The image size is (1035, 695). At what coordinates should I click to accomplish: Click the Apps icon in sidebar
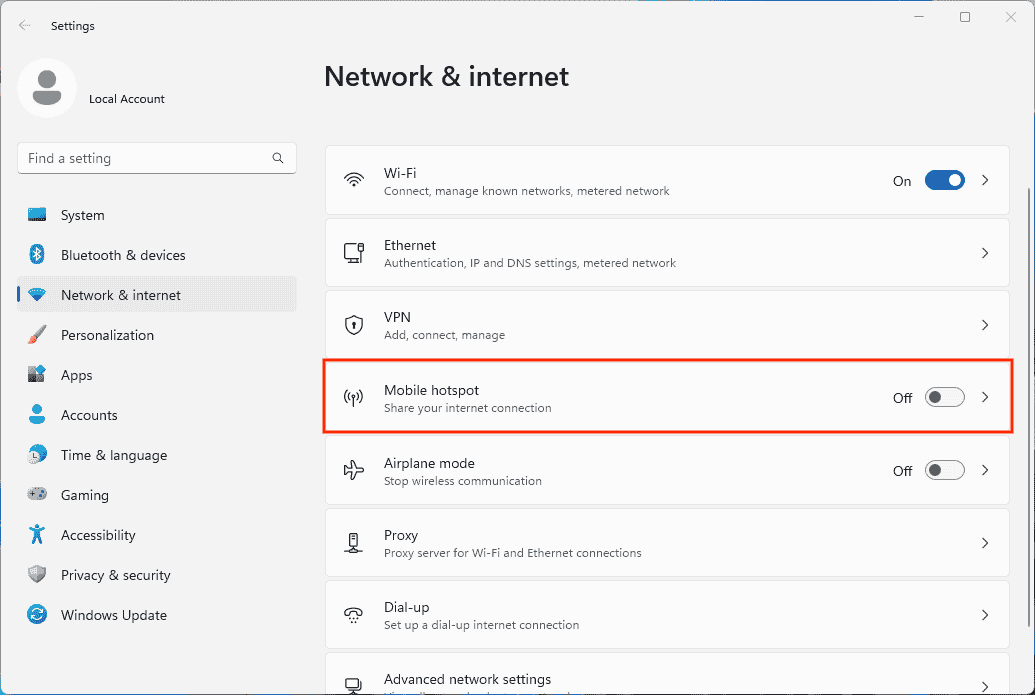click(37, 374)
